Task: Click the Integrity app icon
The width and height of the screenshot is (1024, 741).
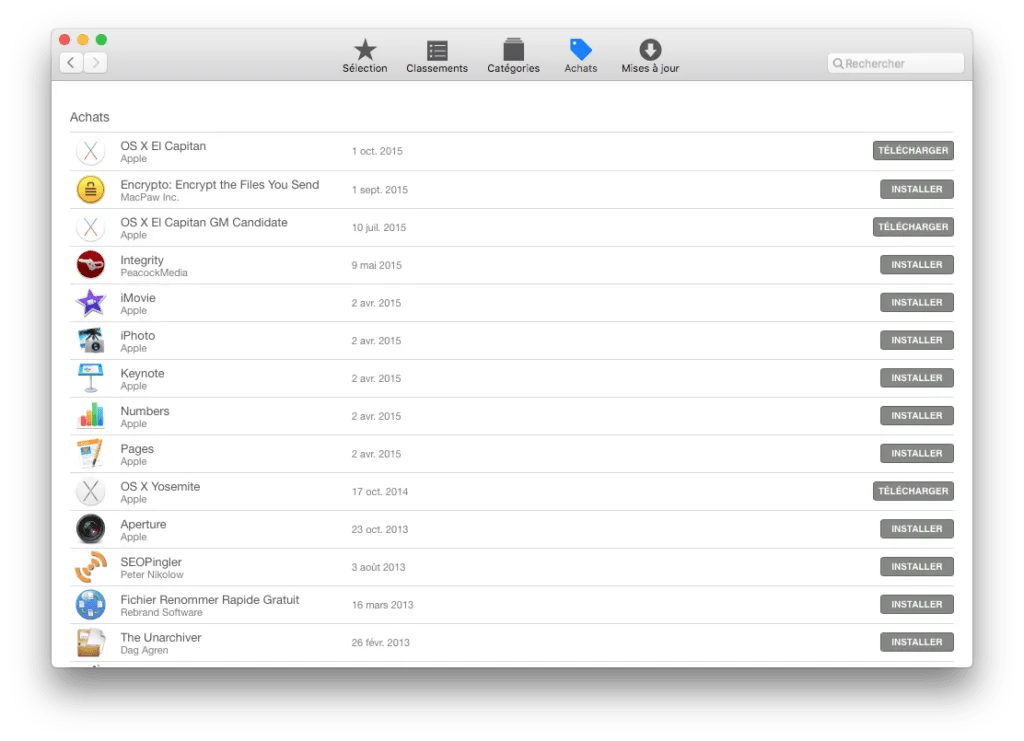Action: pos(91,265)
